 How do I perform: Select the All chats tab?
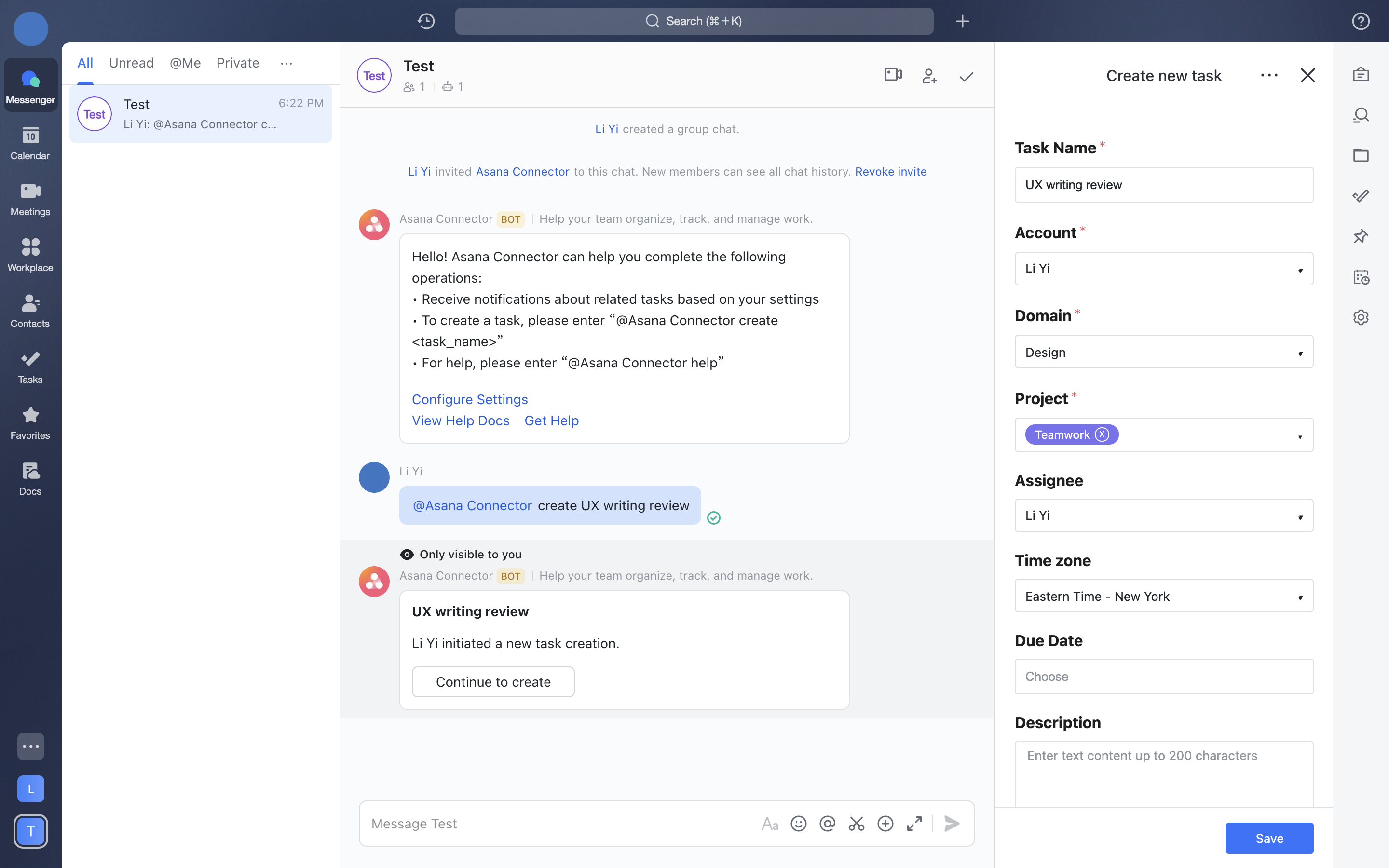point(85,63)
